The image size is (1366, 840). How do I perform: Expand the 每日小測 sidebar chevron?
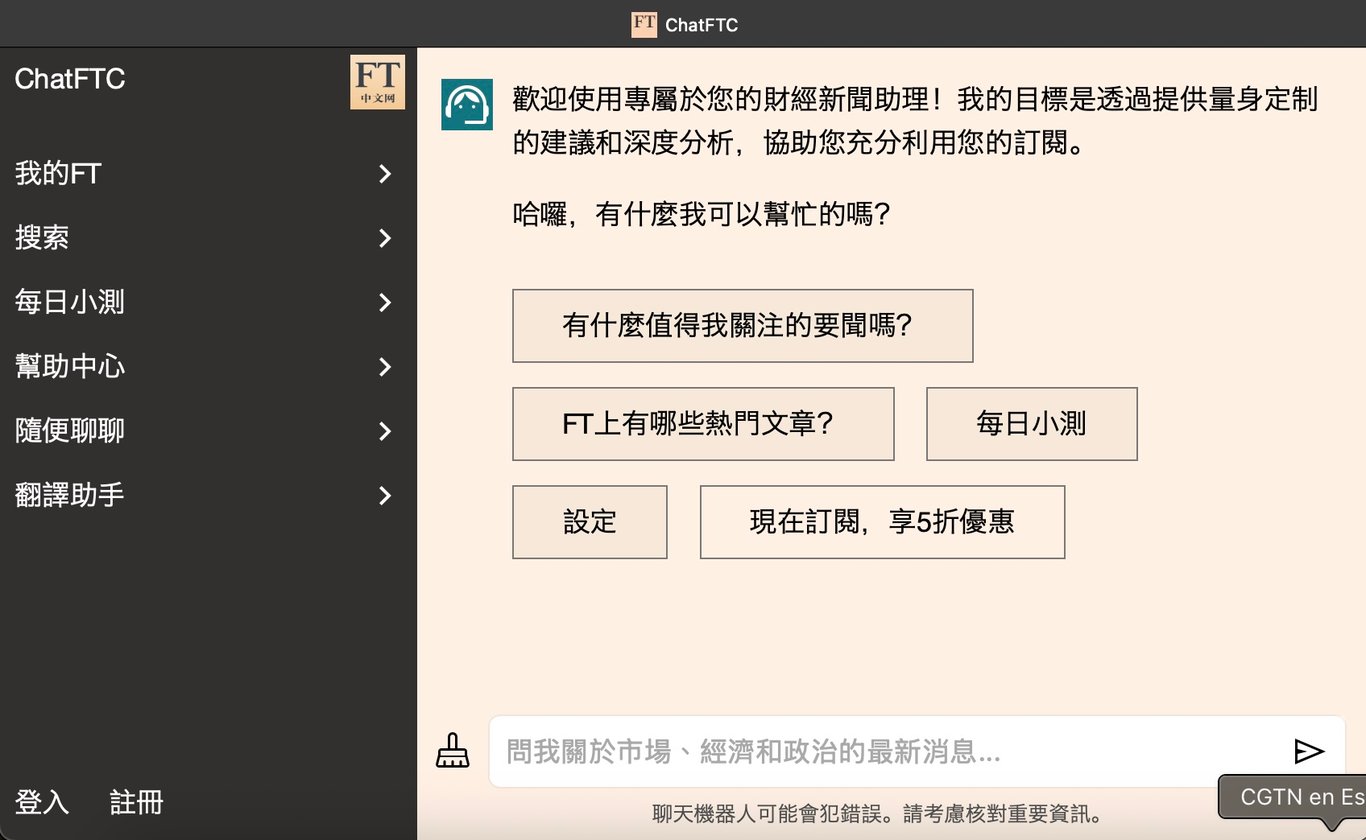pyautogui.click(x=385, y=302)
